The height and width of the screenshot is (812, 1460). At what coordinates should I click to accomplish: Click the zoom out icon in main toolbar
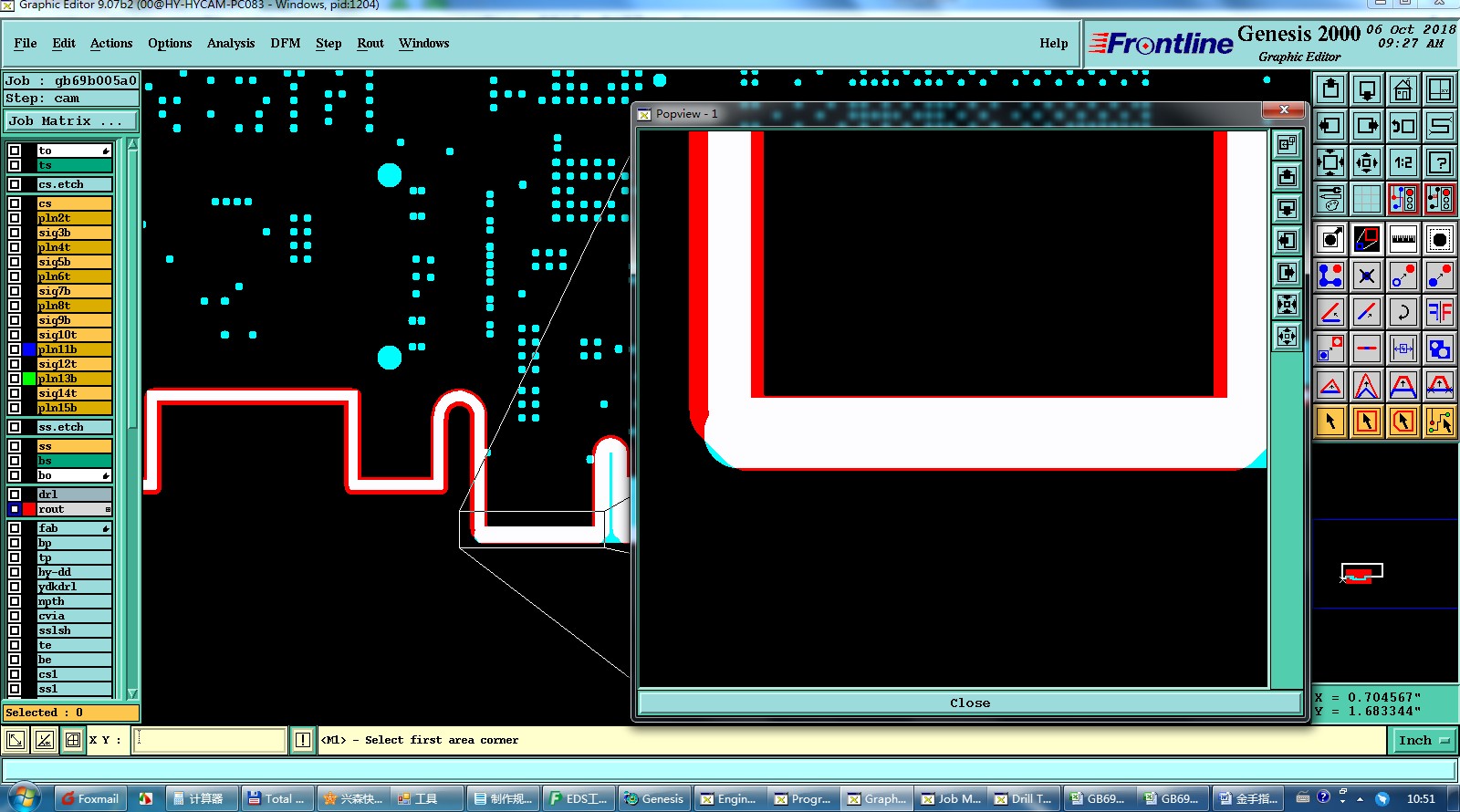click(x=1367, y=162)
